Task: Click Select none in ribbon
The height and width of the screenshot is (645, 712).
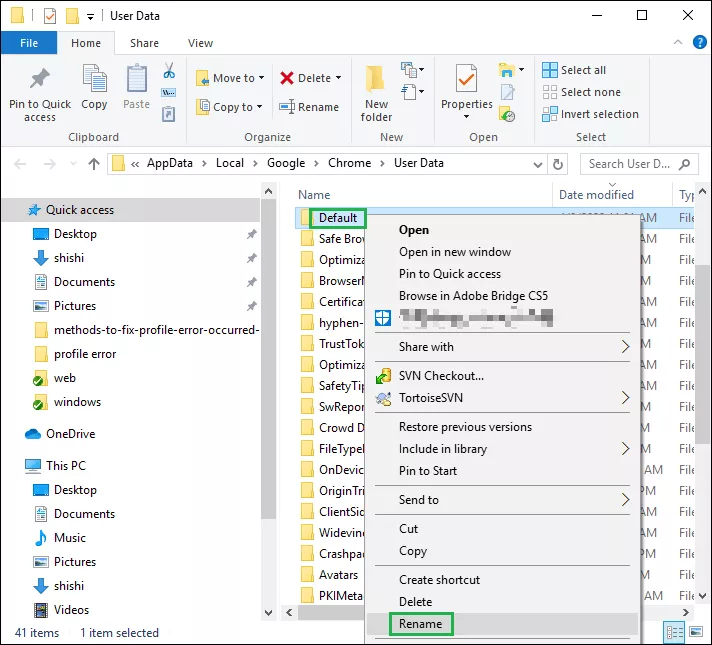Action: pyautogui.click(x=581, y=92)
